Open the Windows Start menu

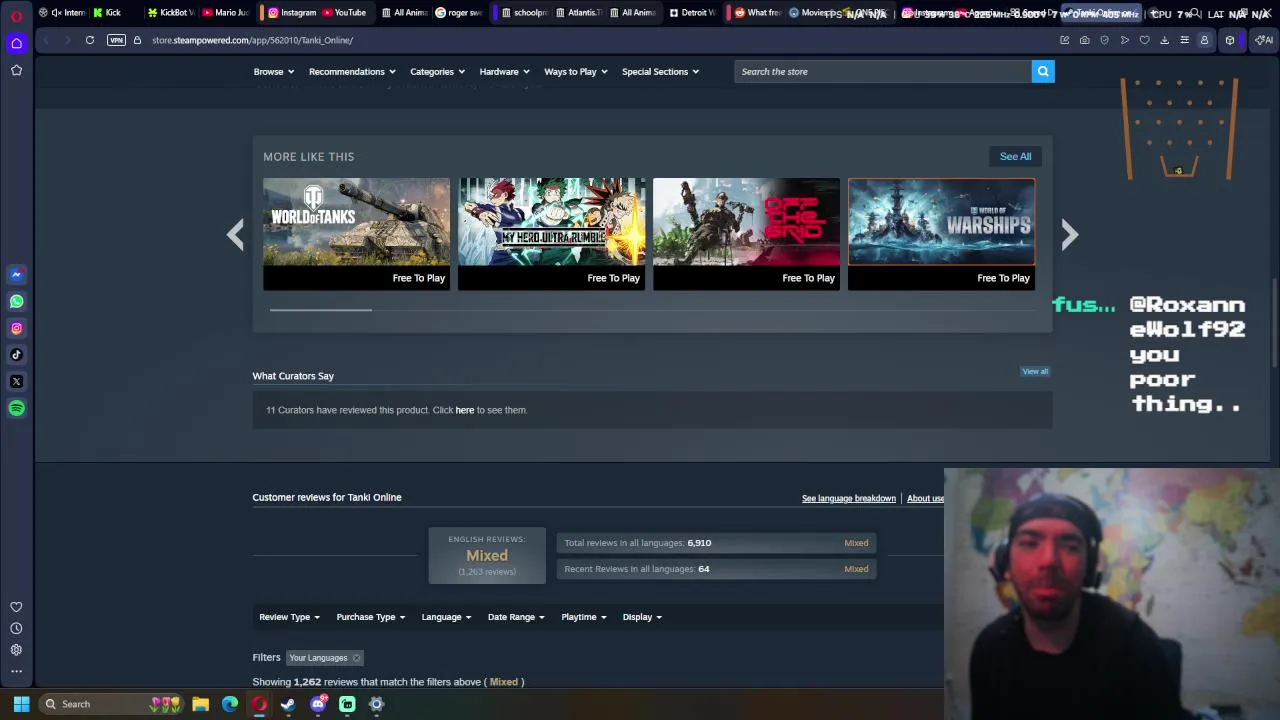[x=21, y=704]
